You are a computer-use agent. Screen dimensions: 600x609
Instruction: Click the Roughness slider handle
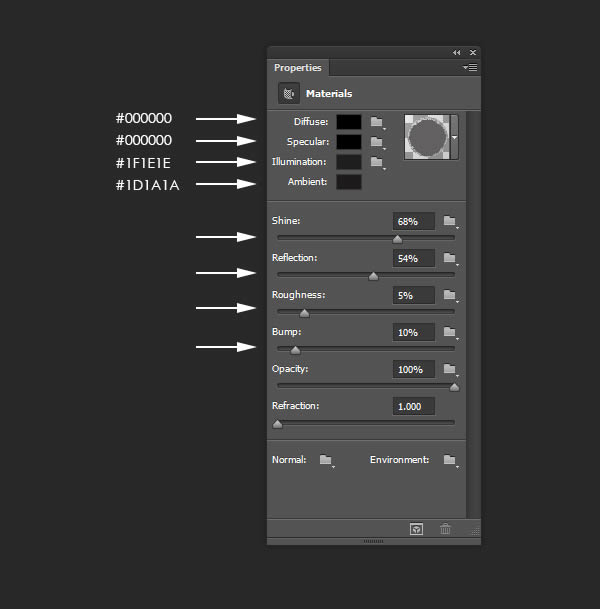(x=304, y=313)
